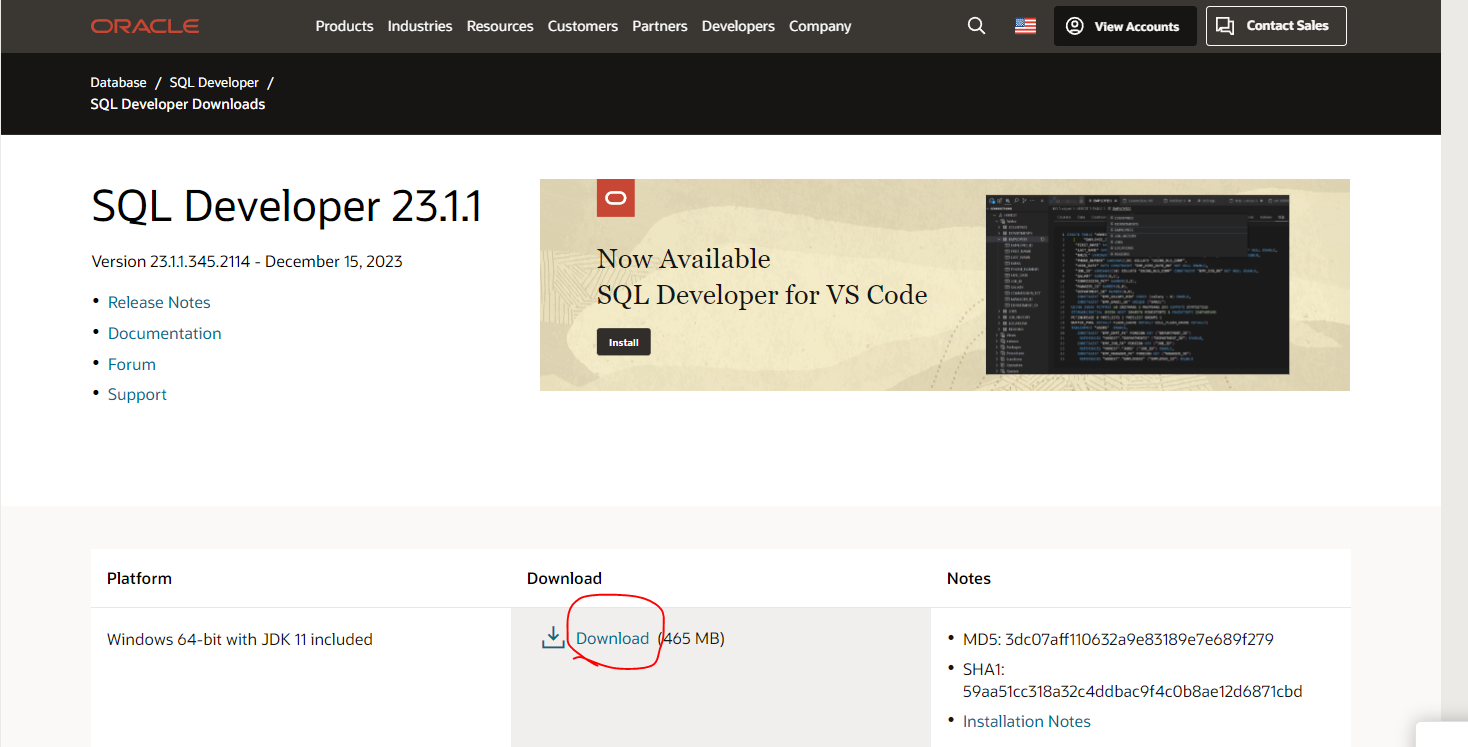The height and width of the screenshot is (747, 1468).
Task: Click the SHA1 checksum value
Action: click(x=1133, y=691)
